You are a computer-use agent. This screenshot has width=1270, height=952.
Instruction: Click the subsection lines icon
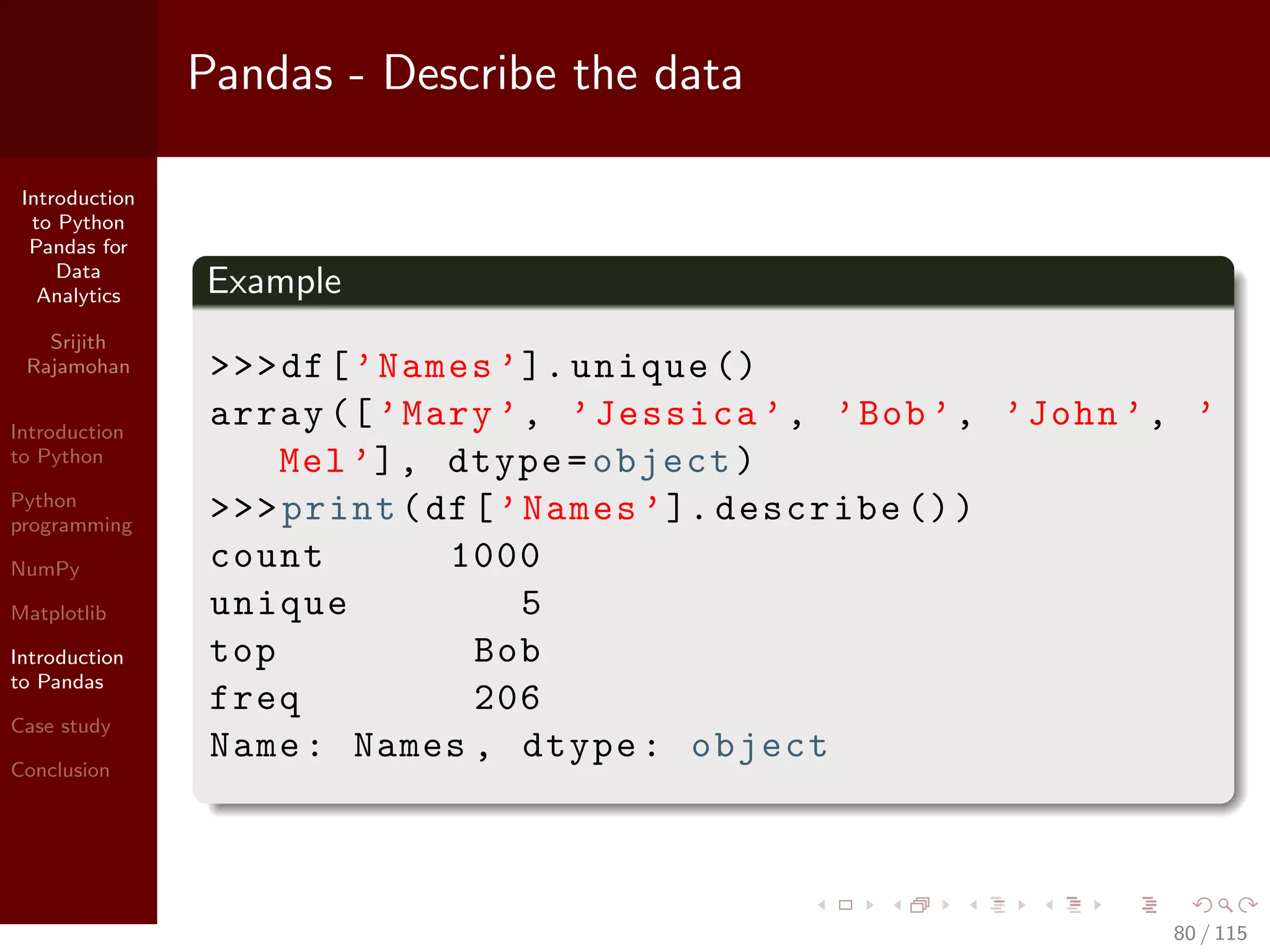[x=998, y=906]
